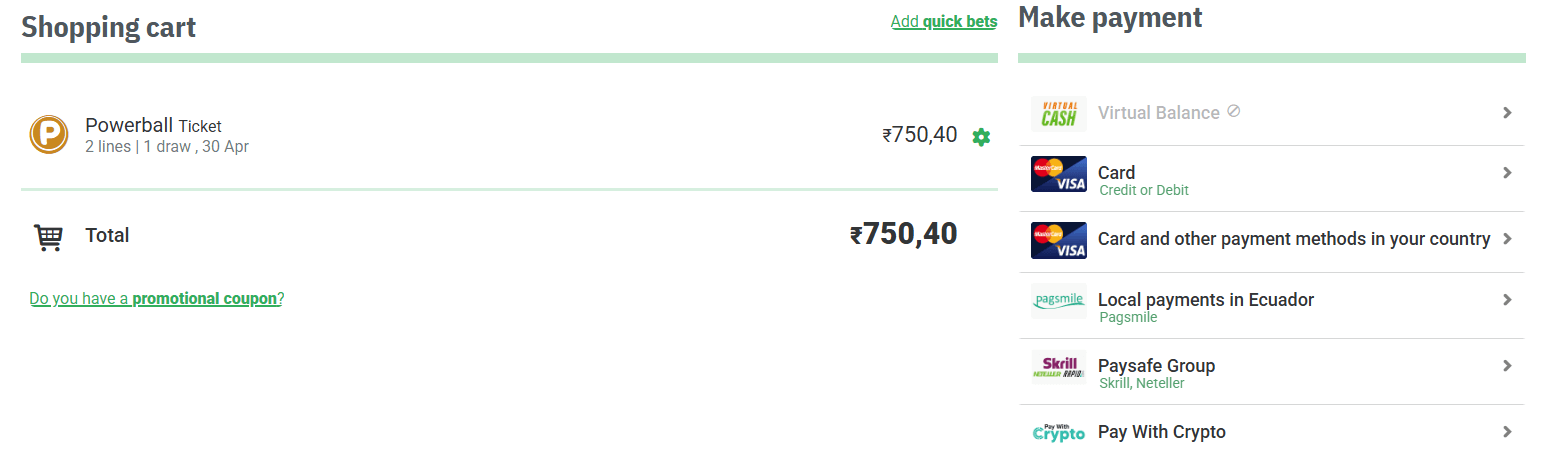Viewport: 1543px width, 463px height.
Task: Expand the Paysafe Group chevron
Action: pos(1507,366)
